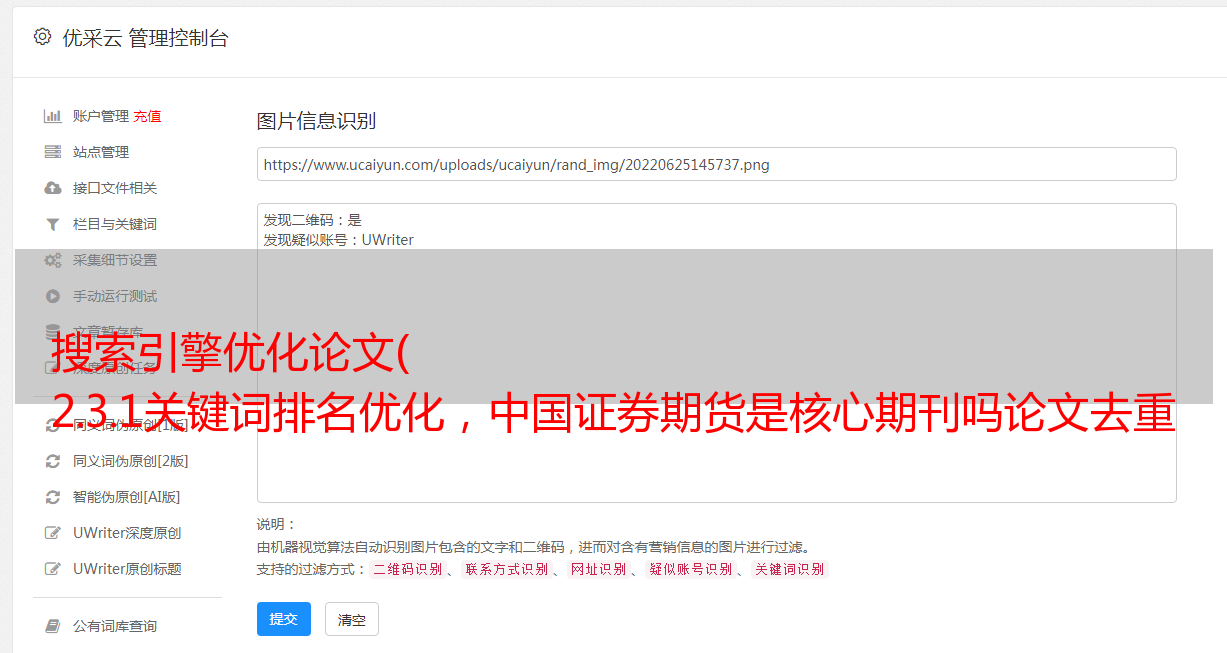Click the 优采云 管理控制台 title
1227x653 pixels.
145,38
